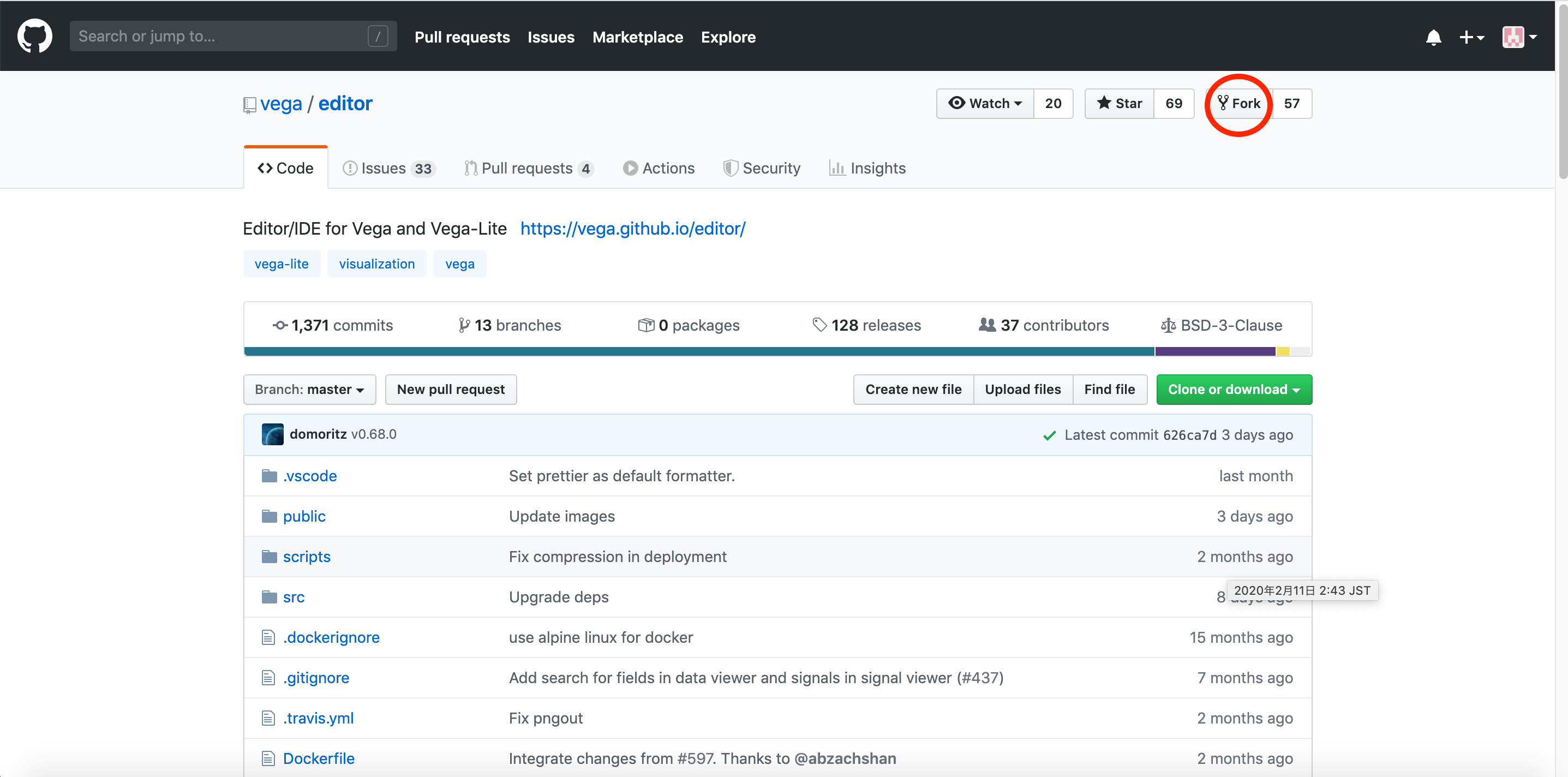
Task: Open the Branch: master dropdown
Action: click(x=309, y=389)
